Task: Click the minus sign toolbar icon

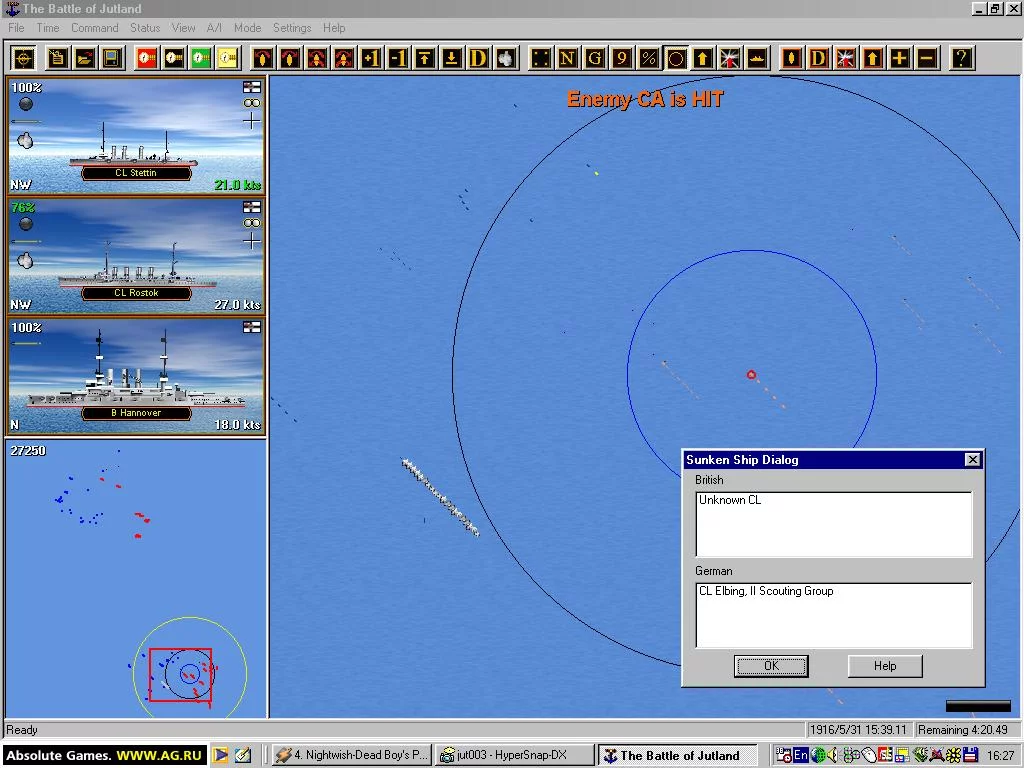Action: (926, 58)
